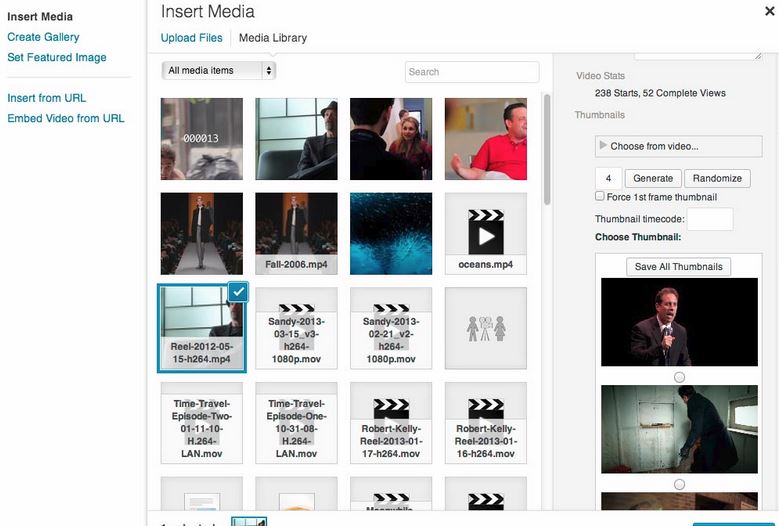Select the 000013 video thumbnail
Viewport: 779px width, 526px height.
[202, 139]
